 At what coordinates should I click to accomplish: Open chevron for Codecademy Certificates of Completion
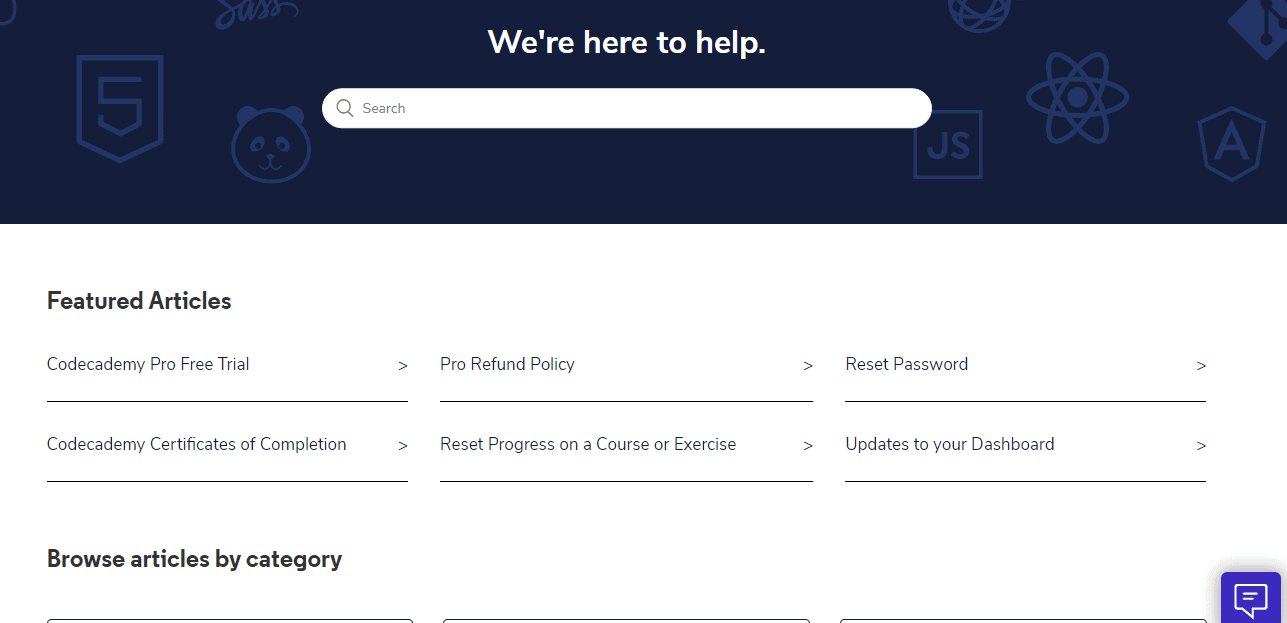403,446
